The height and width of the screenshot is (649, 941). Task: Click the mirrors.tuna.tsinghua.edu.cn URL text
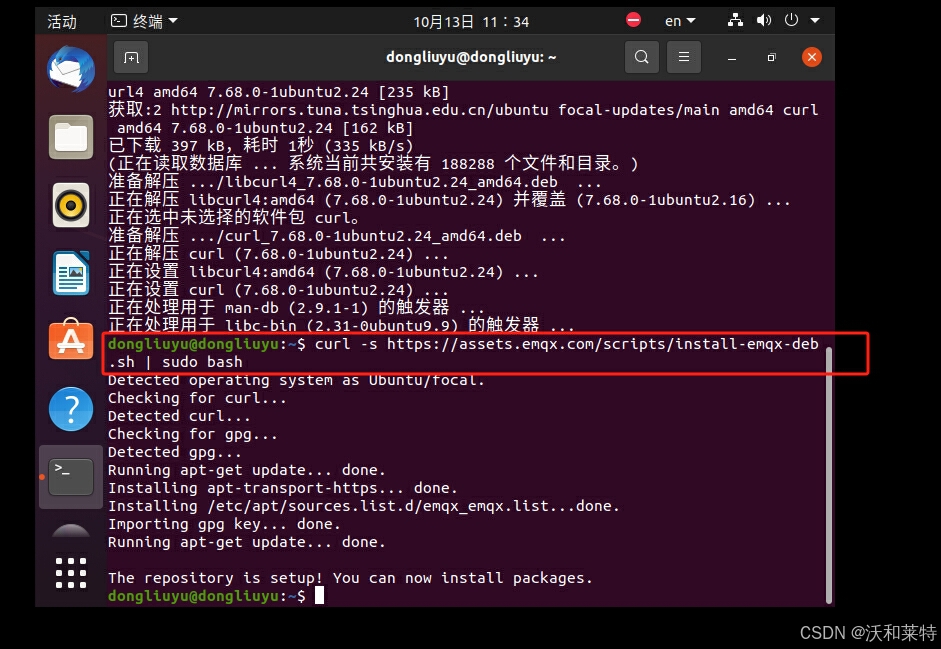pos(359,110)
